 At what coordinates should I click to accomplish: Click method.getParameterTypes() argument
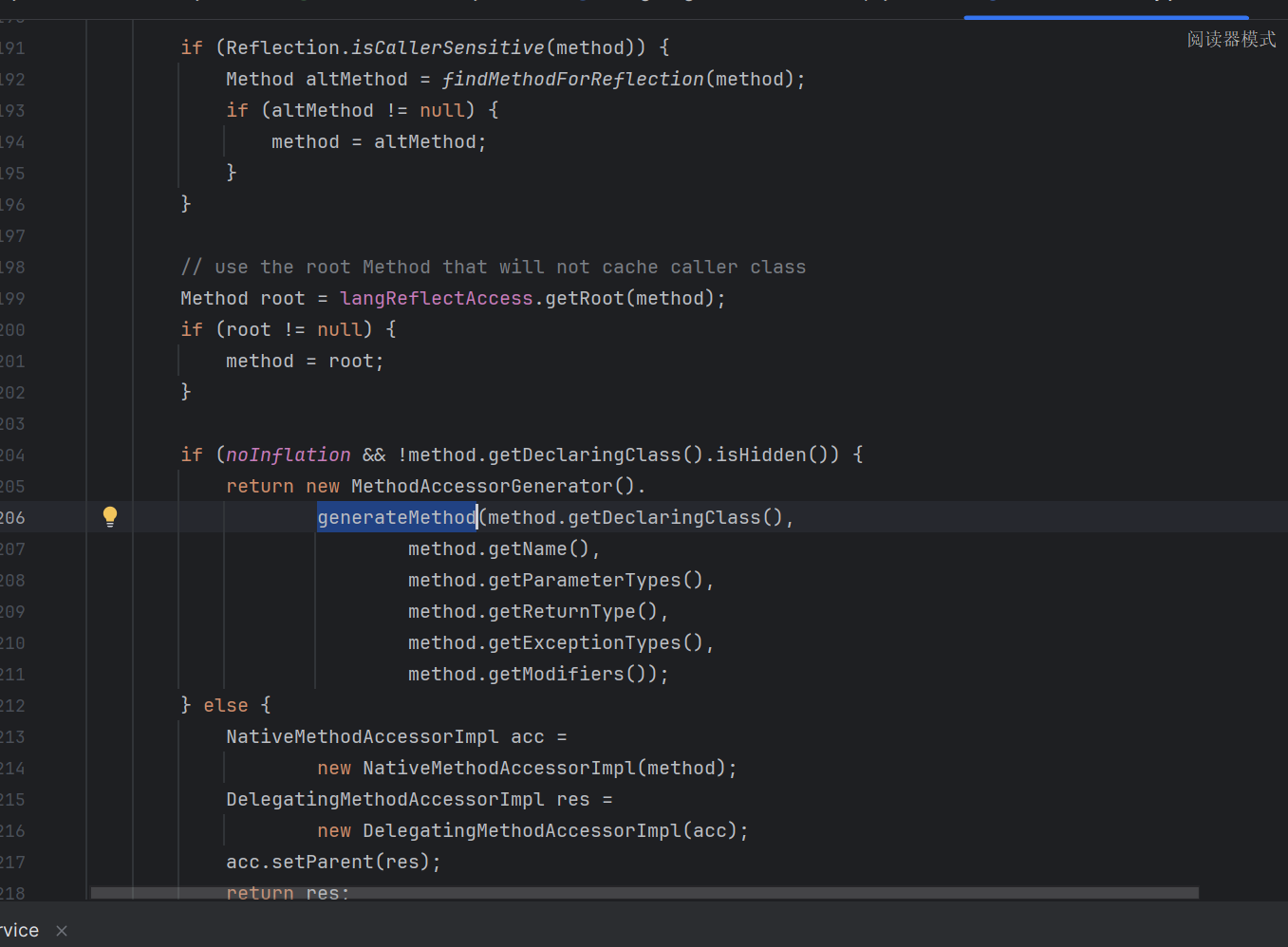click(555, 580)
